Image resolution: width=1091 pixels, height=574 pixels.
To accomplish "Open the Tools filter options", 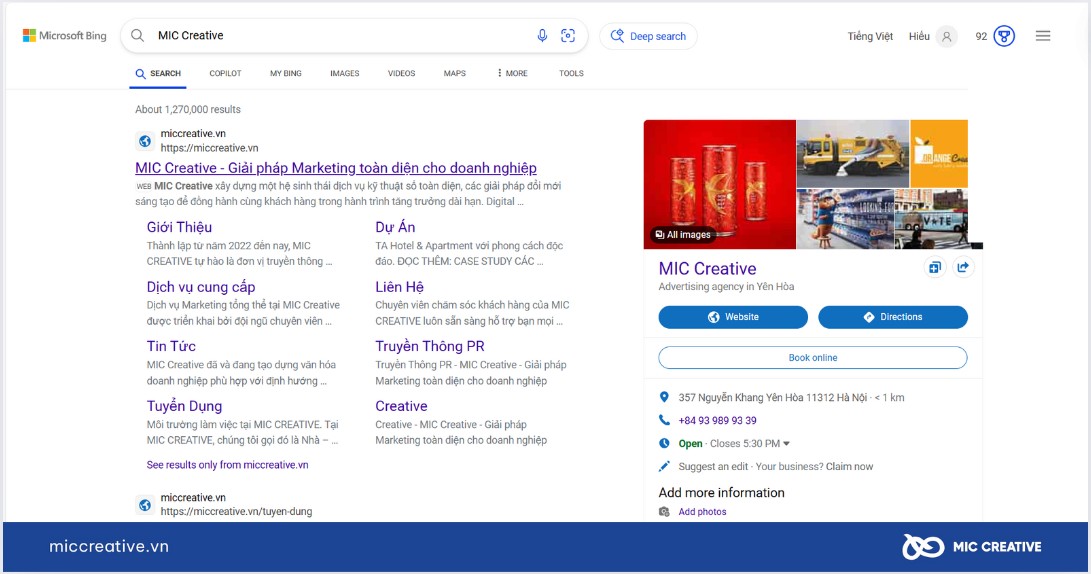I will click(571, 73).
